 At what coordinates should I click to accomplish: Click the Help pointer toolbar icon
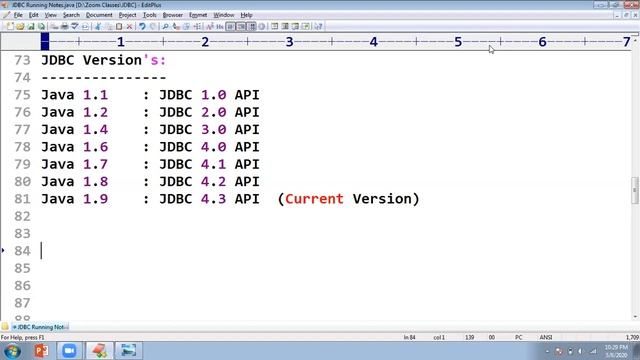(318, 27)
